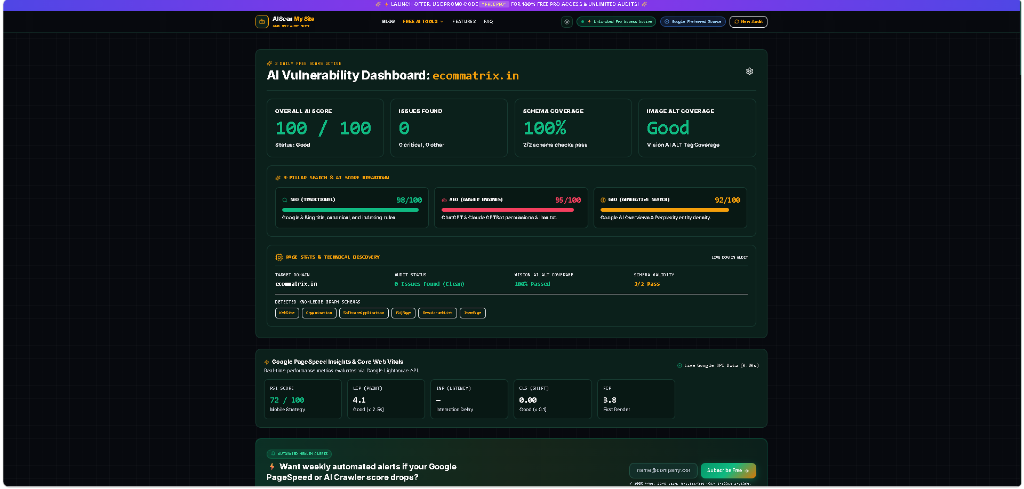
Task: Click the promo code badge in top banner
Action: (495, 4)
